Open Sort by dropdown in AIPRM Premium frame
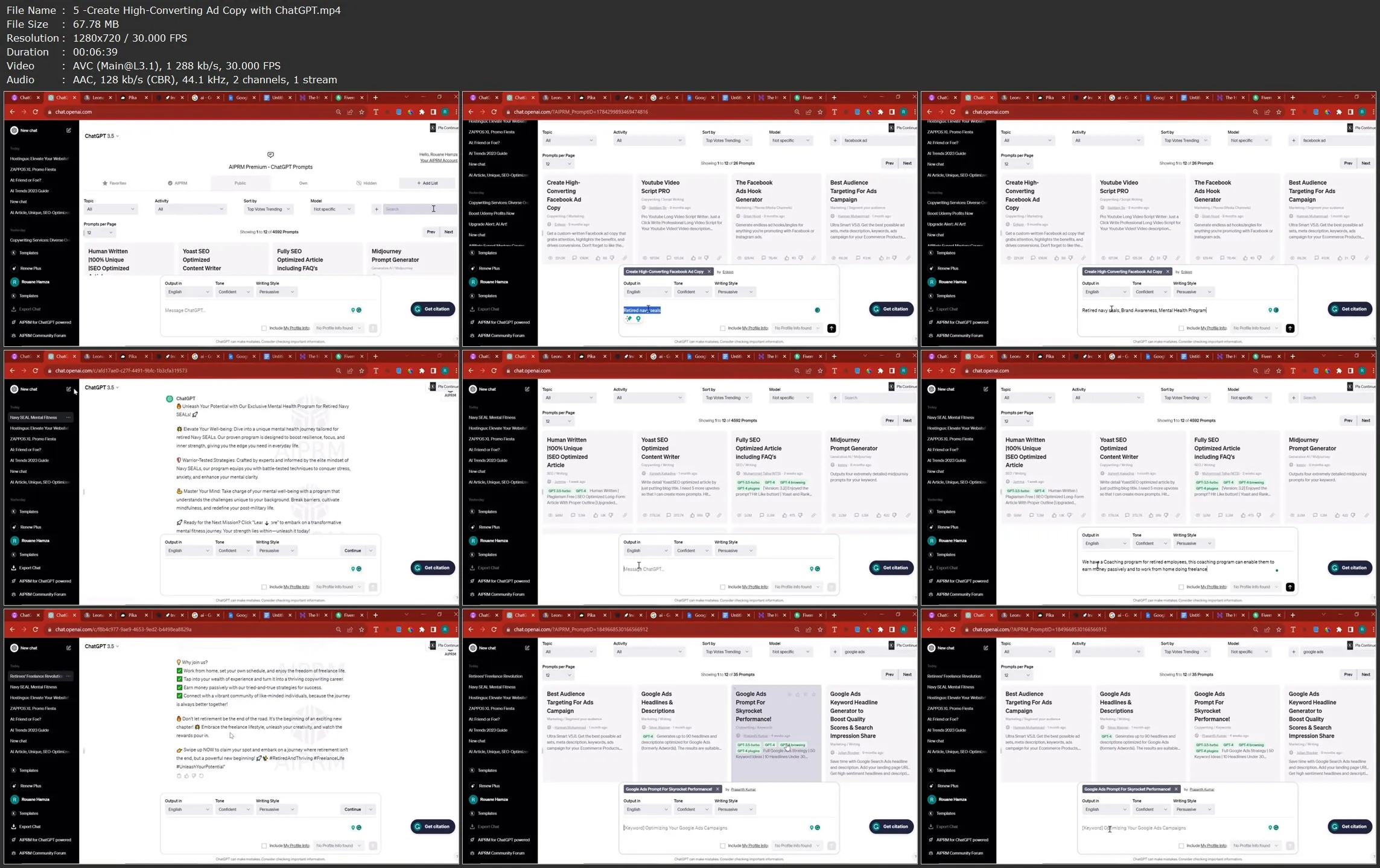 268,209
